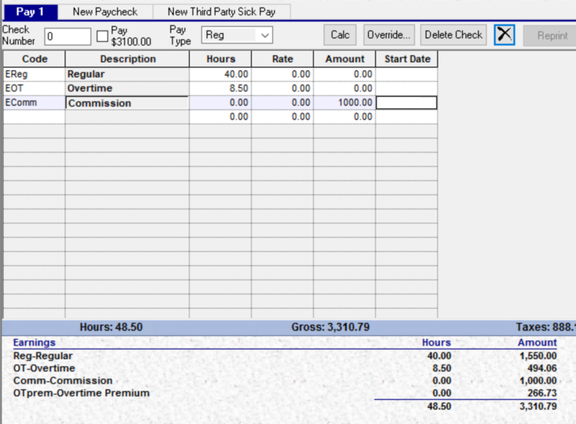Click the 266.73 overtime premium amount
This screenshot has height=424, width=576.
click(542, 393)
